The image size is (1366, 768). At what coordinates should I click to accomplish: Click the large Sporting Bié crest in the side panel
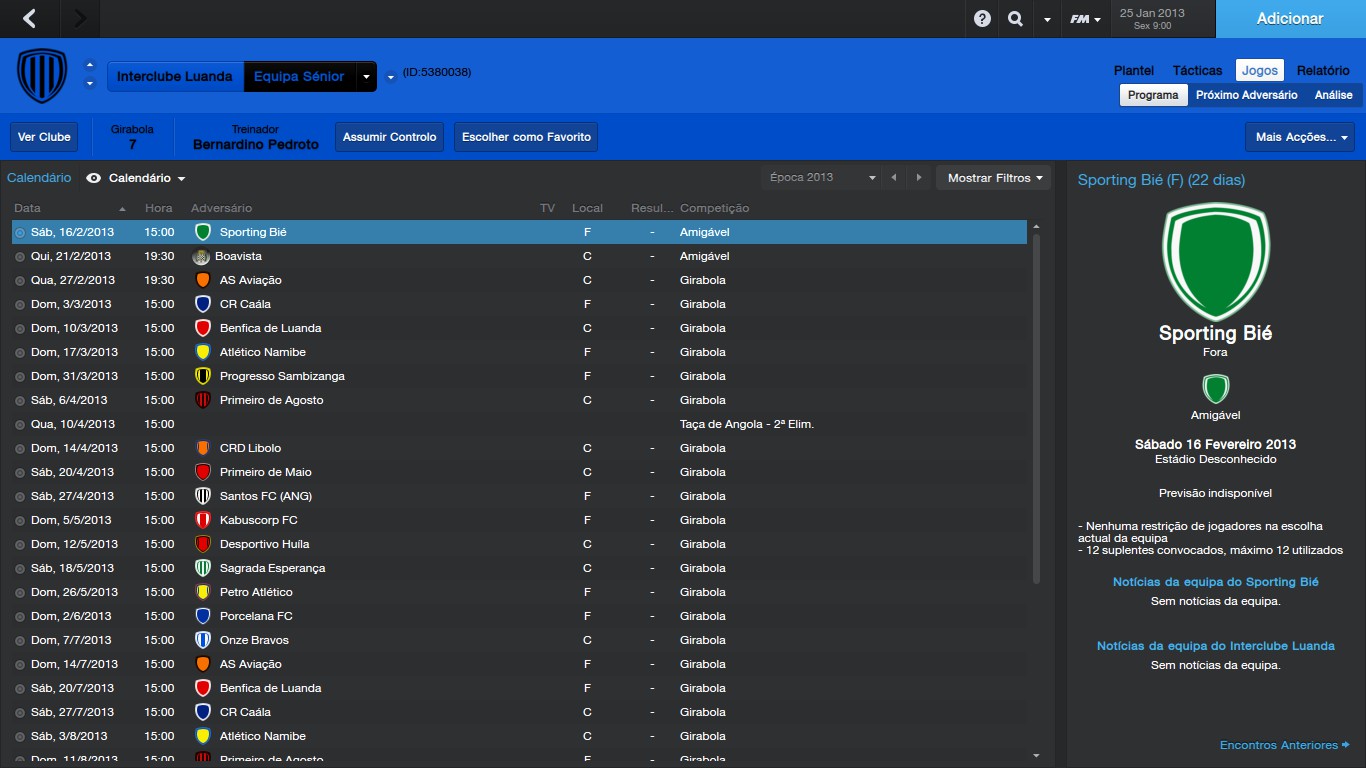1216,261
